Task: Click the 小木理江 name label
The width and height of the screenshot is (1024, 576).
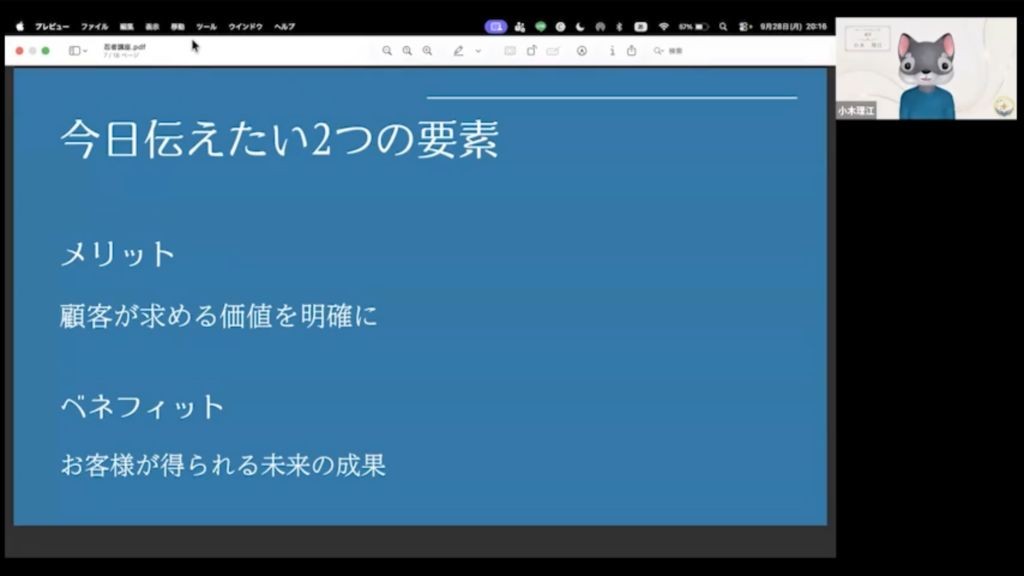Action: (x=856, y=111)
